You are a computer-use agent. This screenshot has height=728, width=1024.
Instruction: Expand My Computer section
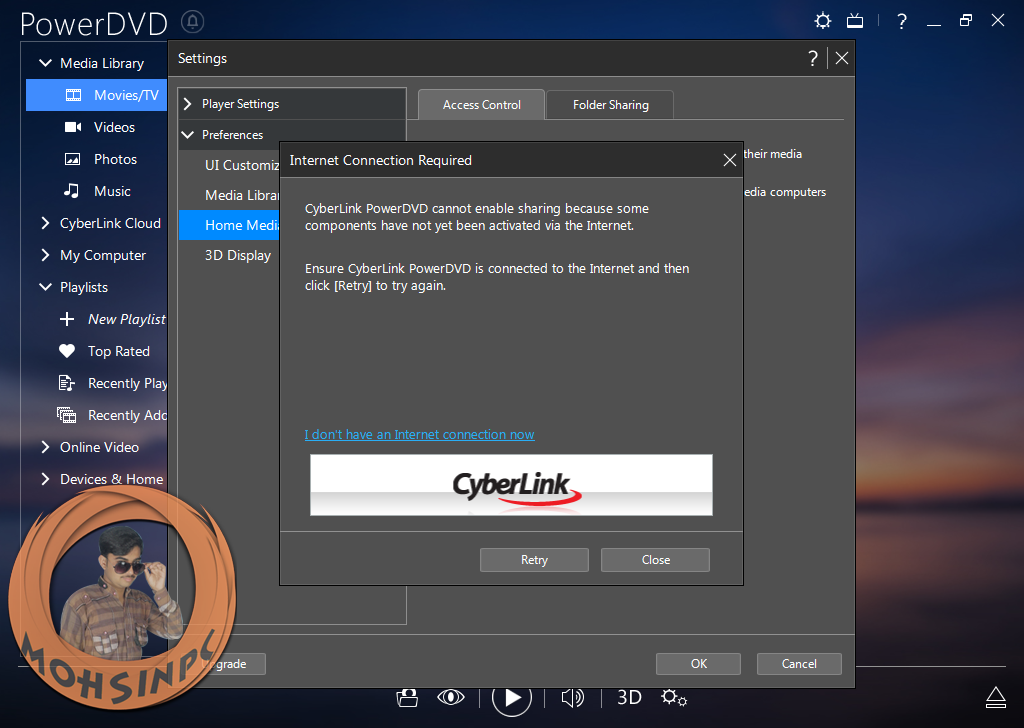click(45, 255)
